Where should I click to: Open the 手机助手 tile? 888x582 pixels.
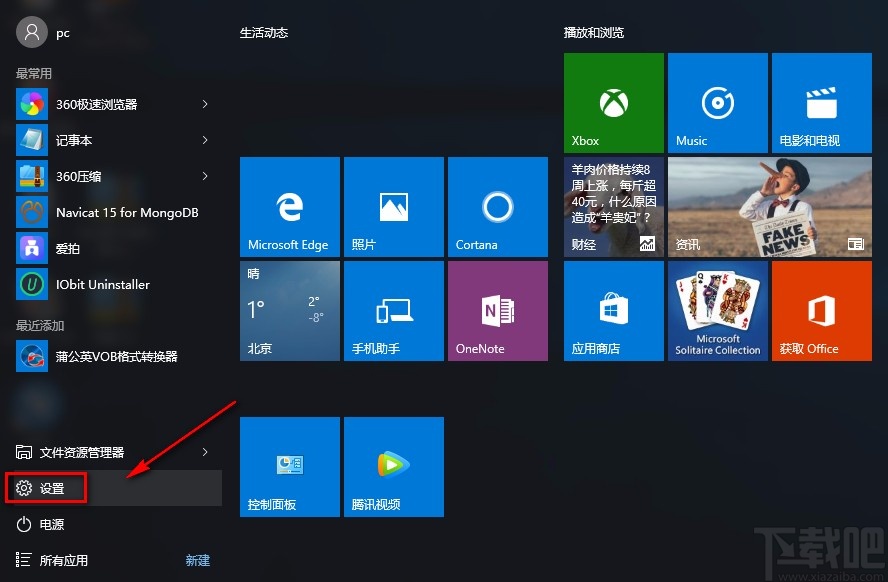pyautogui.click(x=393, y=310)
